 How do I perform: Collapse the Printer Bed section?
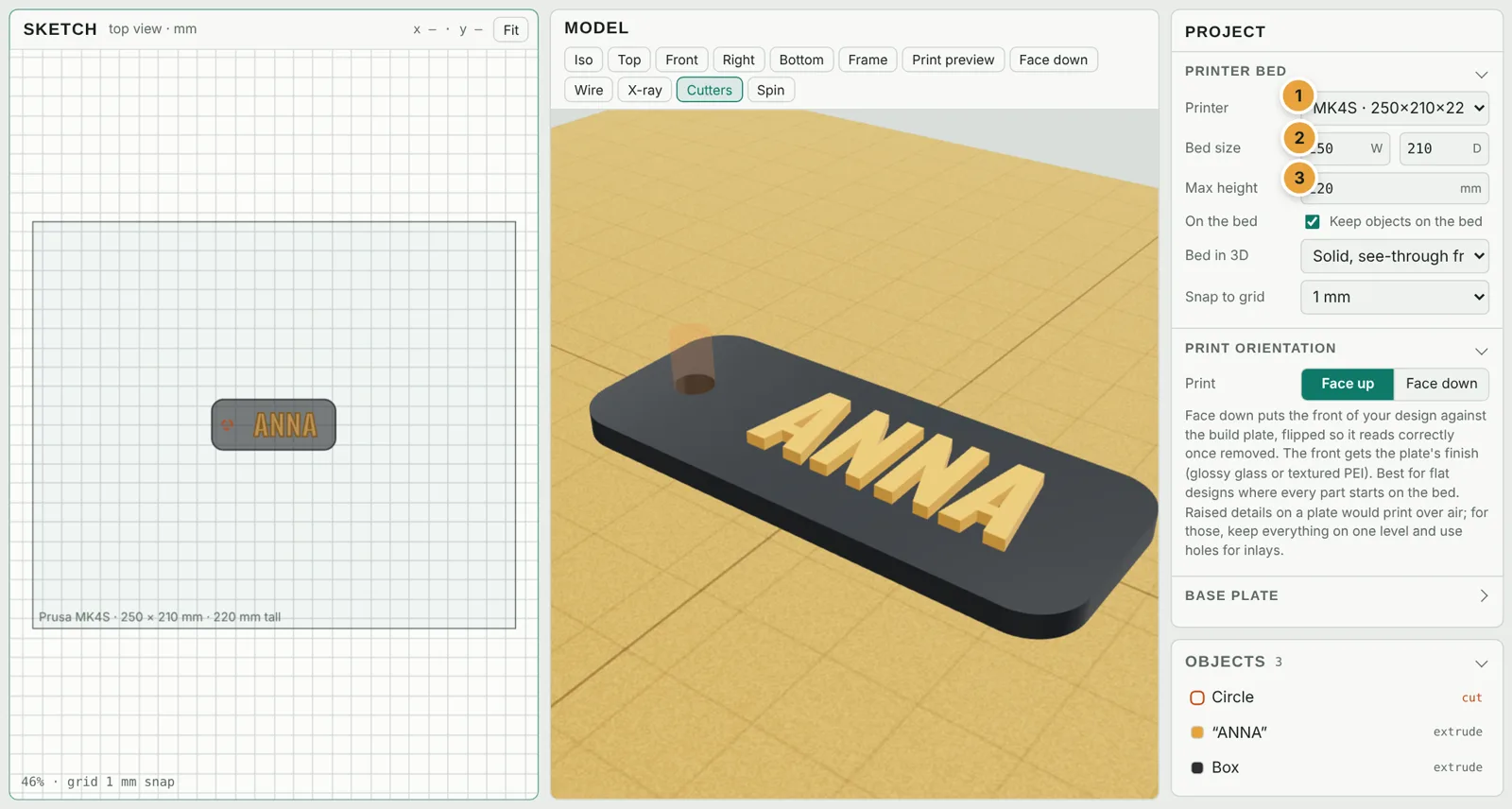[x=1481, y=74]
